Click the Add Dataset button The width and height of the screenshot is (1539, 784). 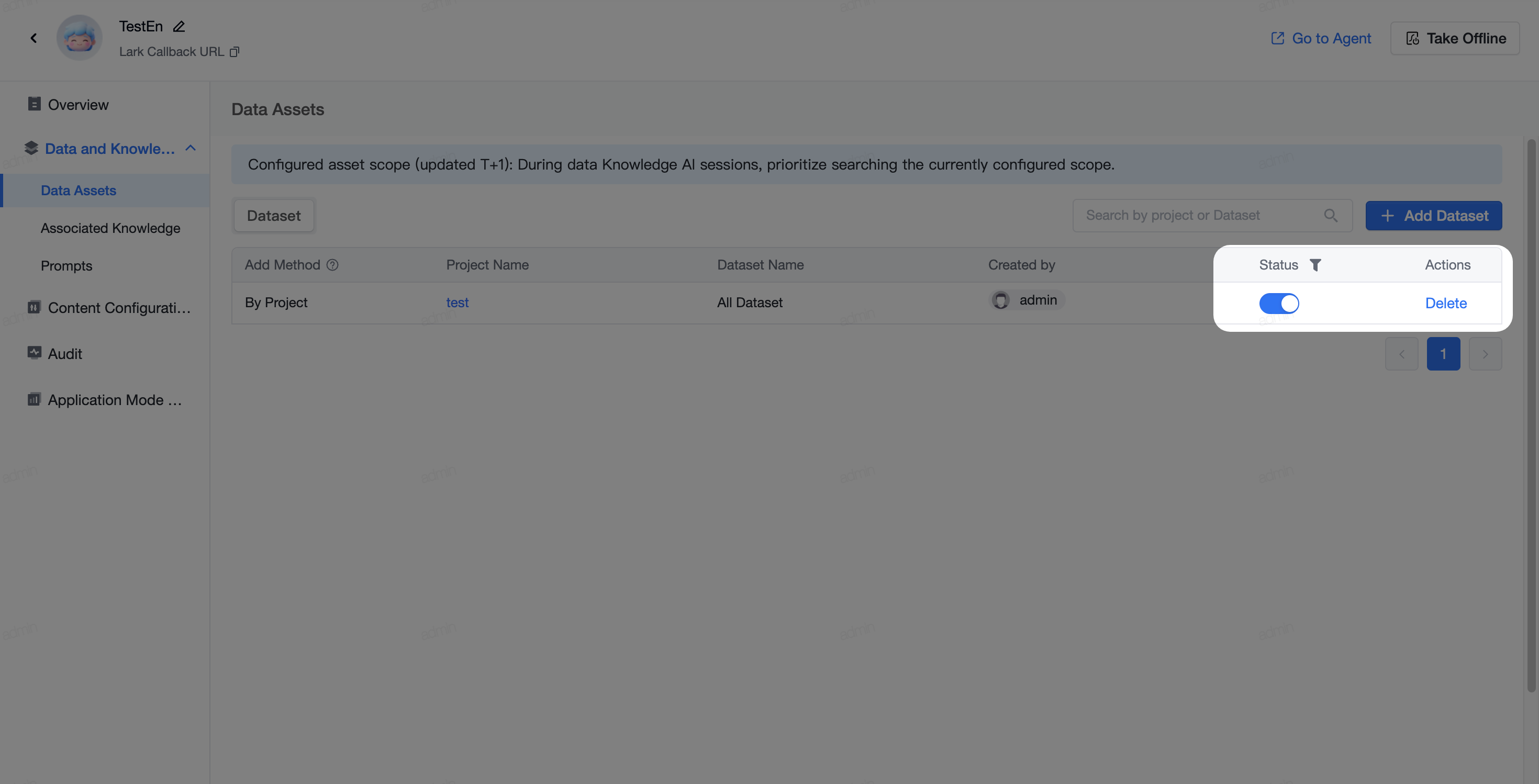tap(1433, 216)
